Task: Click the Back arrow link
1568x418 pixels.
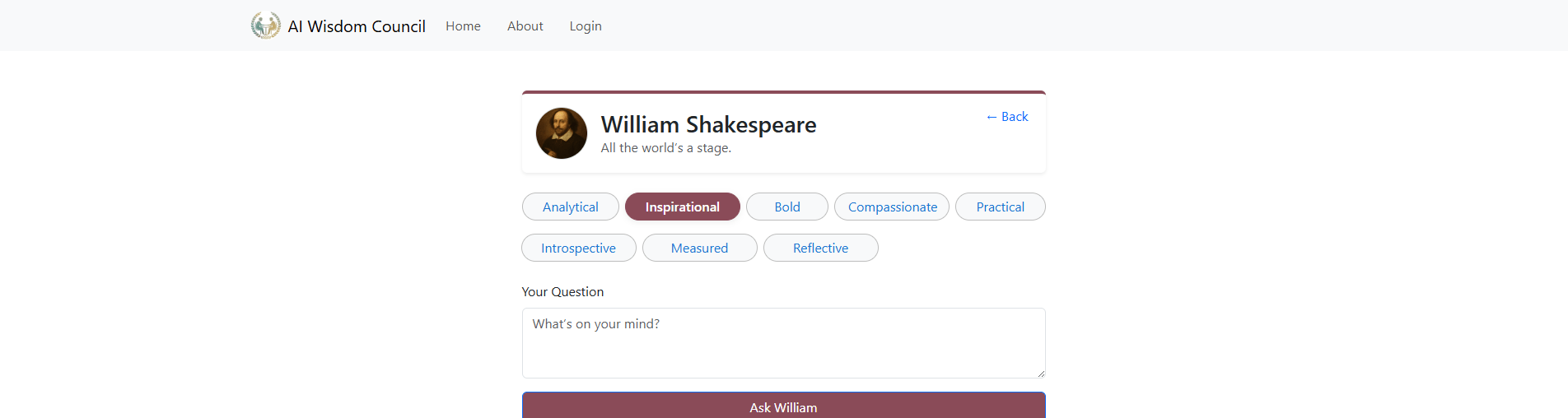Action: point(1007,117)
